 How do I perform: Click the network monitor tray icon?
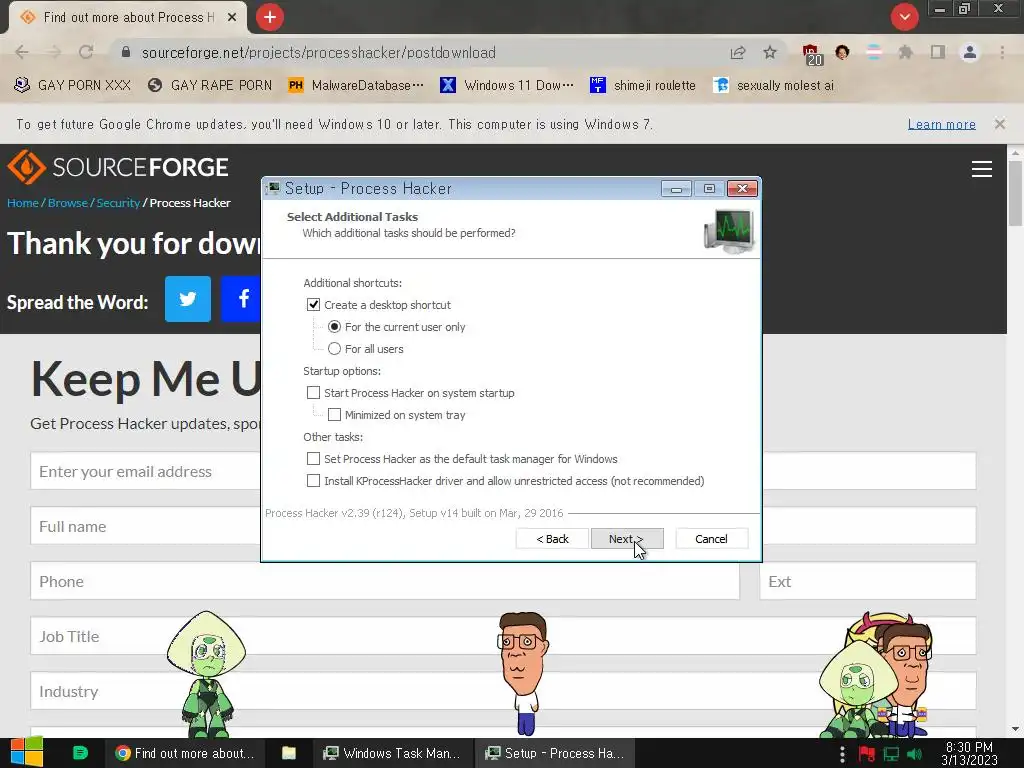click(x=891, y=754)
